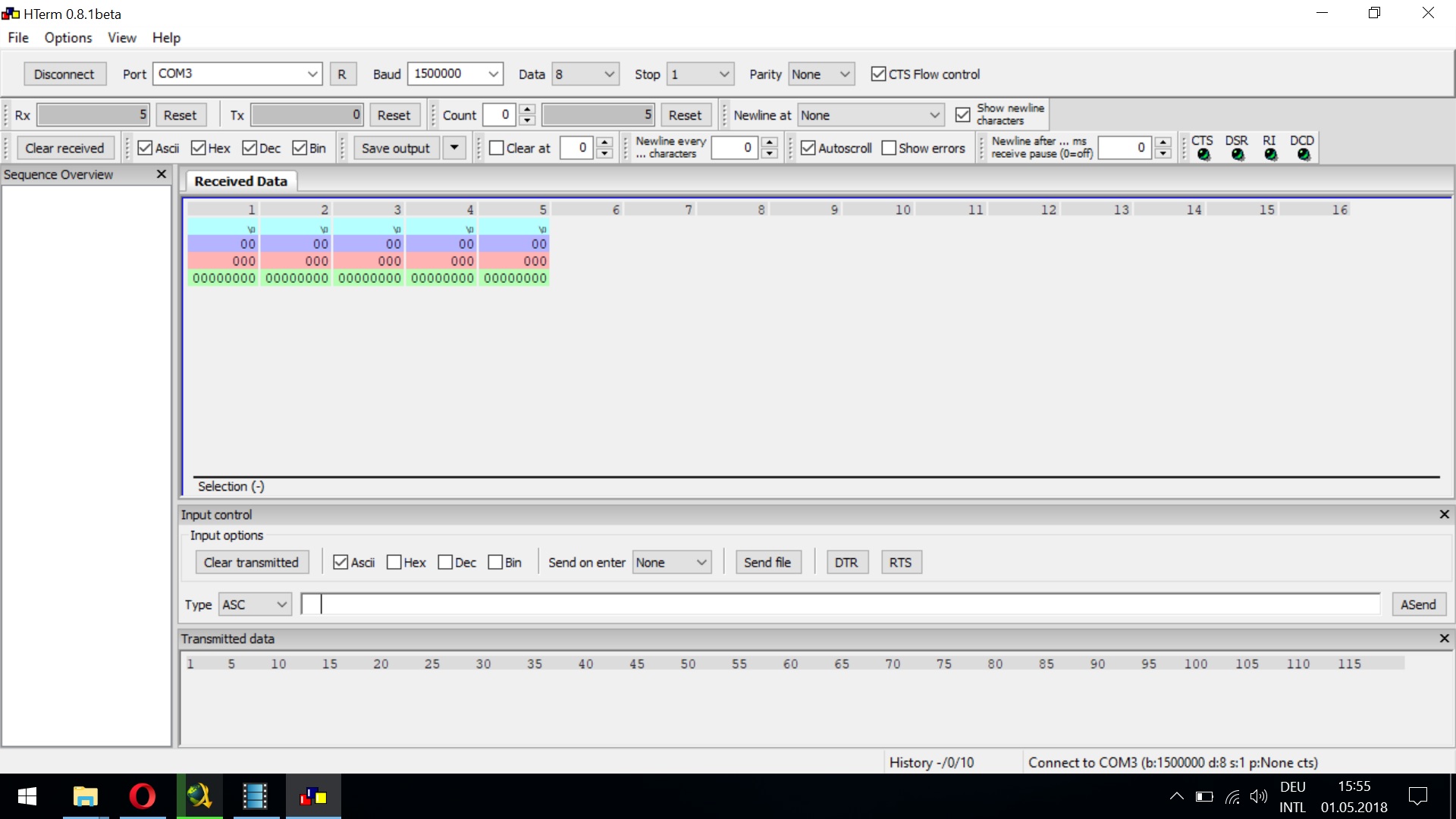Click the DCD status indicator LED
This screenshot has height=819, width=1456.
[1304, 155]
